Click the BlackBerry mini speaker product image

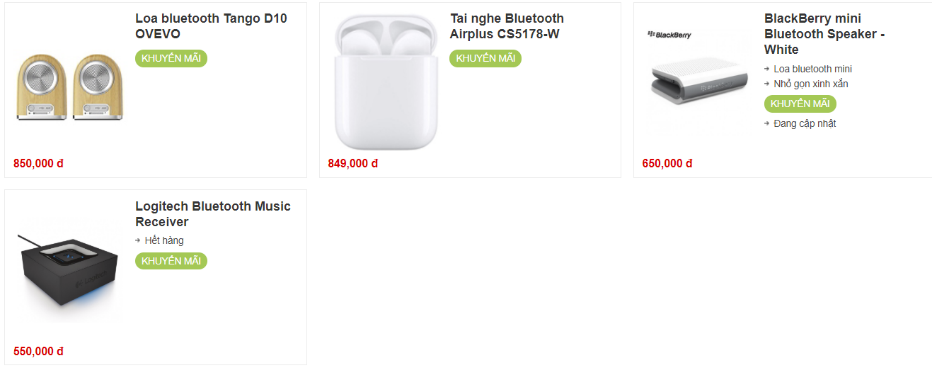tap(697, 80)
